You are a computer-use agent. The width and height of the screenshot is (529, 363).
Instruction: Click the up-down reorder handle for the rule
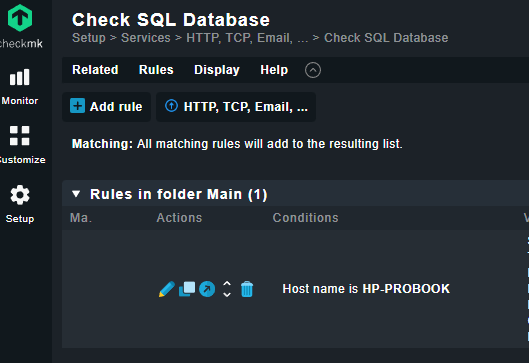click(227, 289)
